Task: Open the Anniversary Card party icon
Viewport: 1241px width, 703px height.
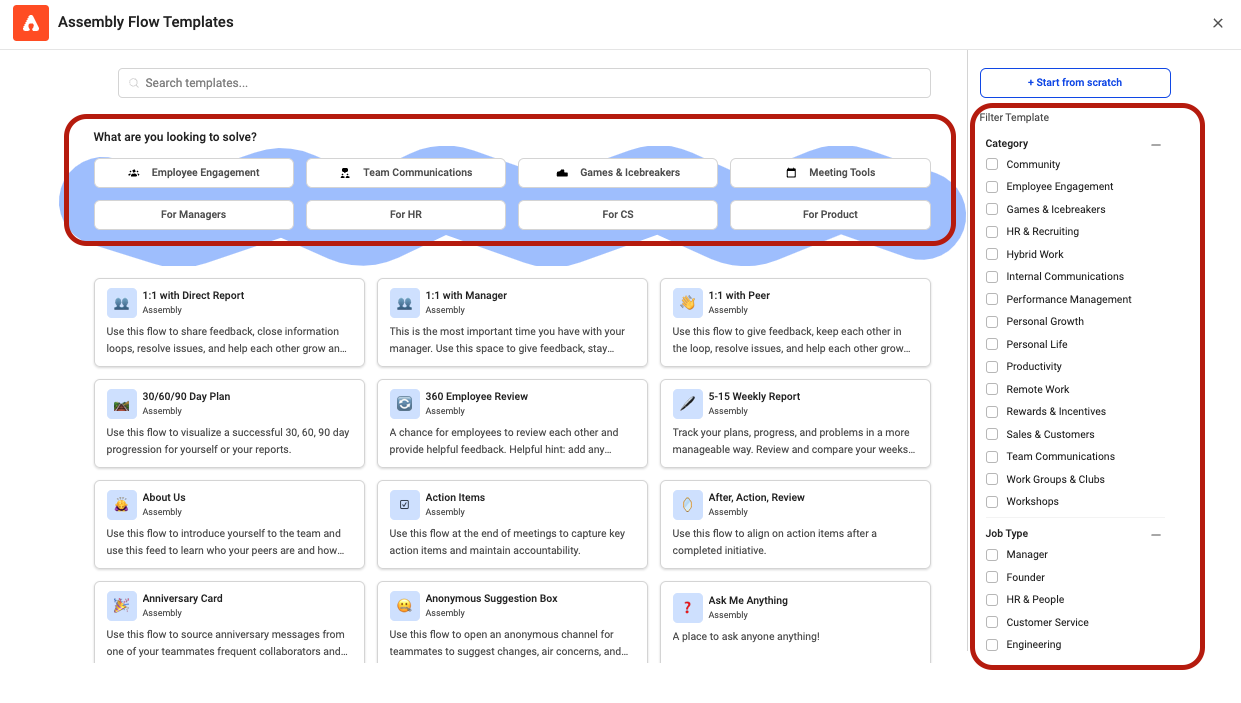Action: pyautogui.click(x=122, y=605)
